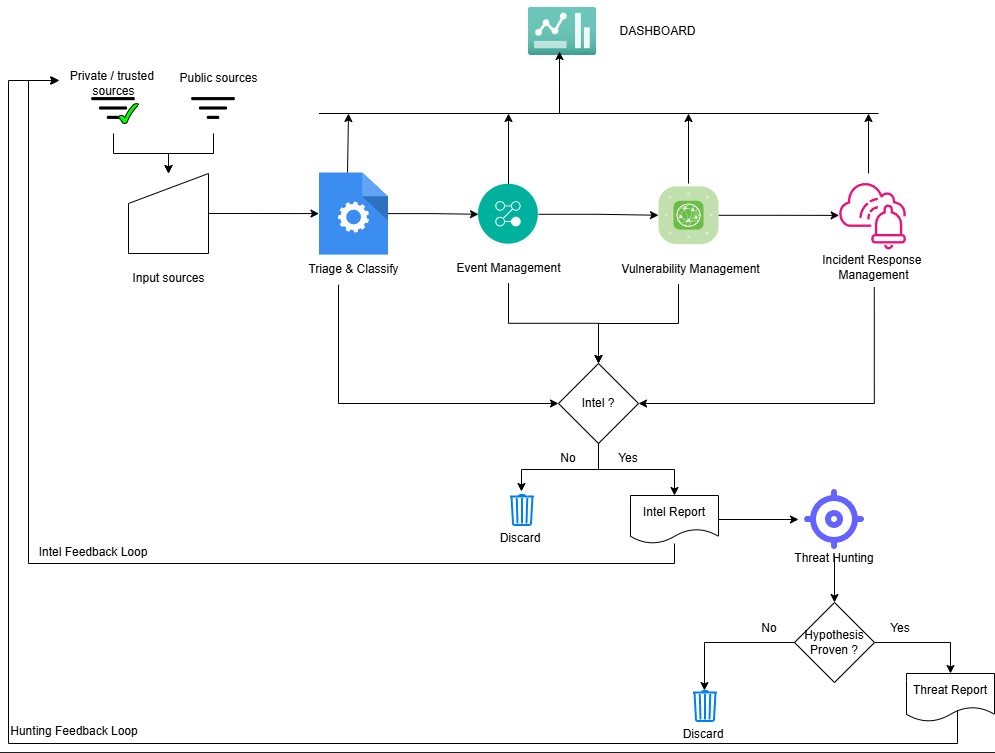The width and height of the screenshot is (995, 753).
Task: Click the "Incident Response Management" text label
Action: [872, 267]
